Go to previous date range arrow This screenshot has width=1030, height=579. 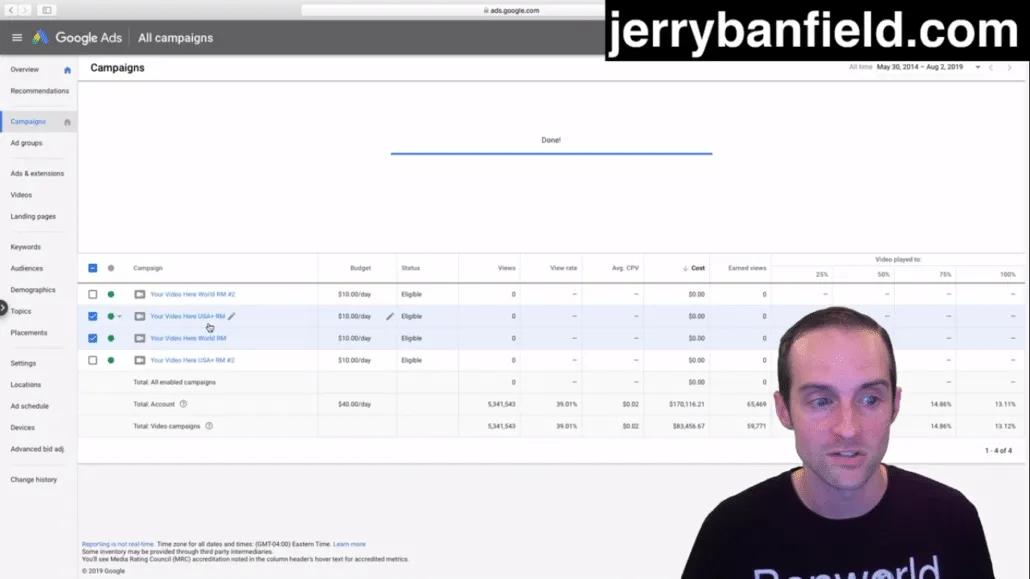click(991, 67)
